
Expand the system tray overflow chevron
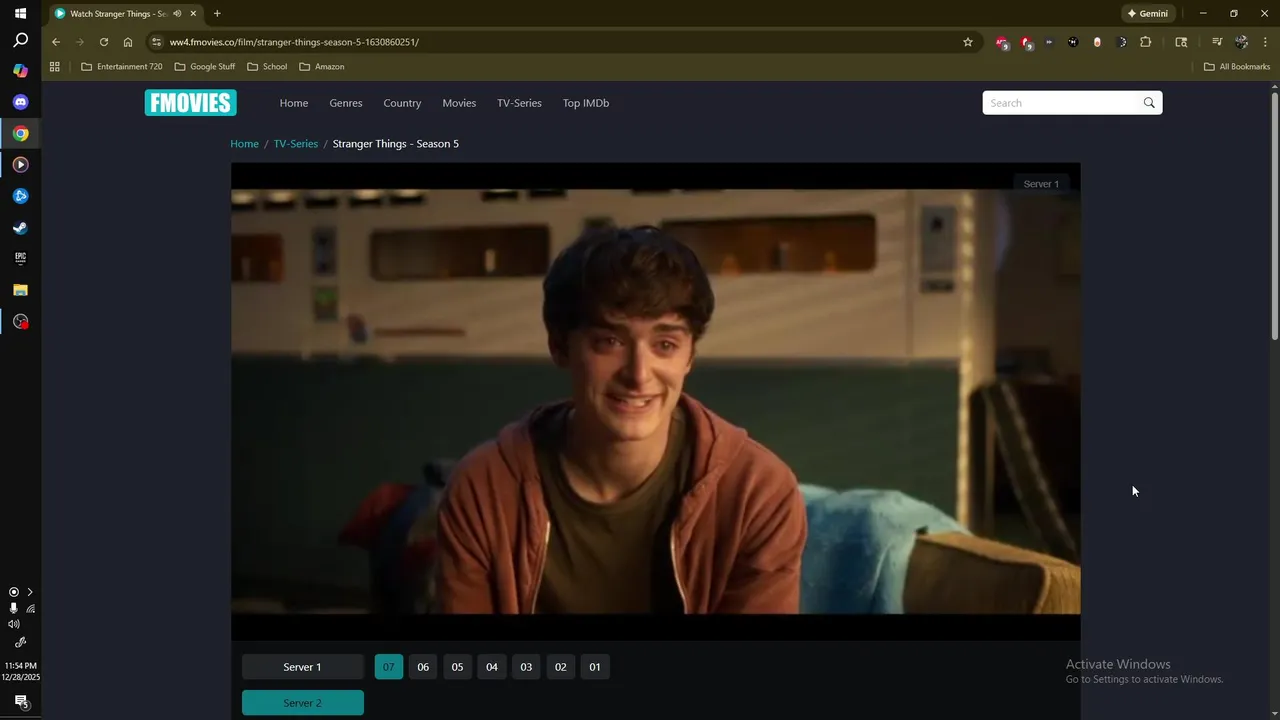point(30,592)
